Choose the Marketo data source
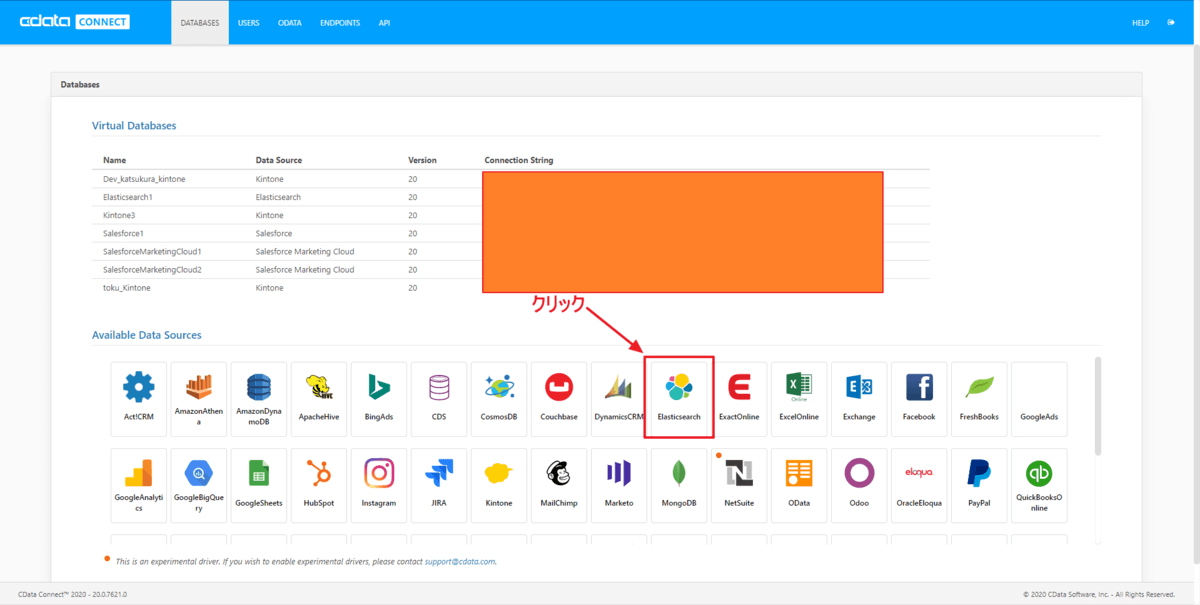1200x605 pixels. [619, 485]
